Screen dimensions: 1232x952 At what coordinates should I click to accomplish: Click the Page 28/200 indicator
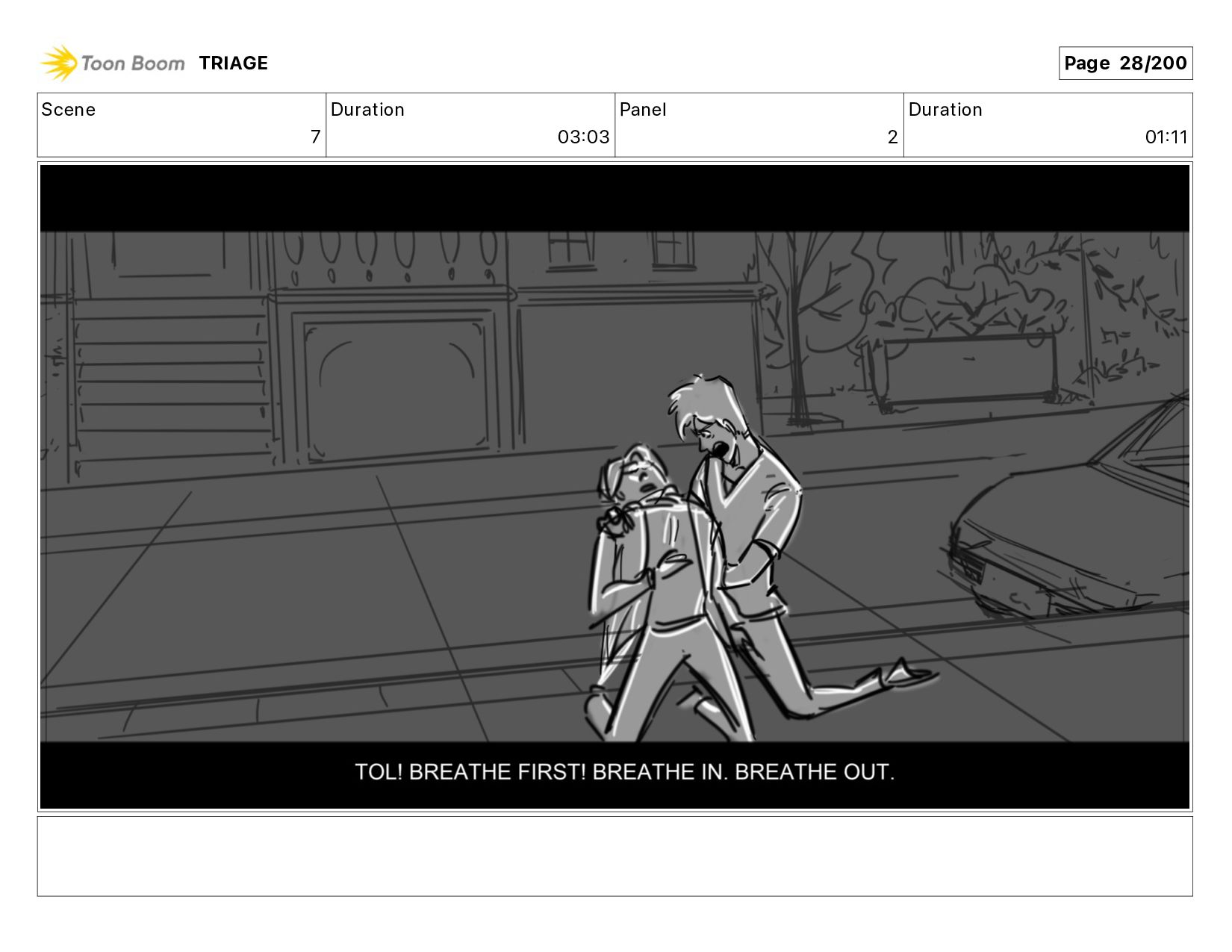tap(1125, 63)
